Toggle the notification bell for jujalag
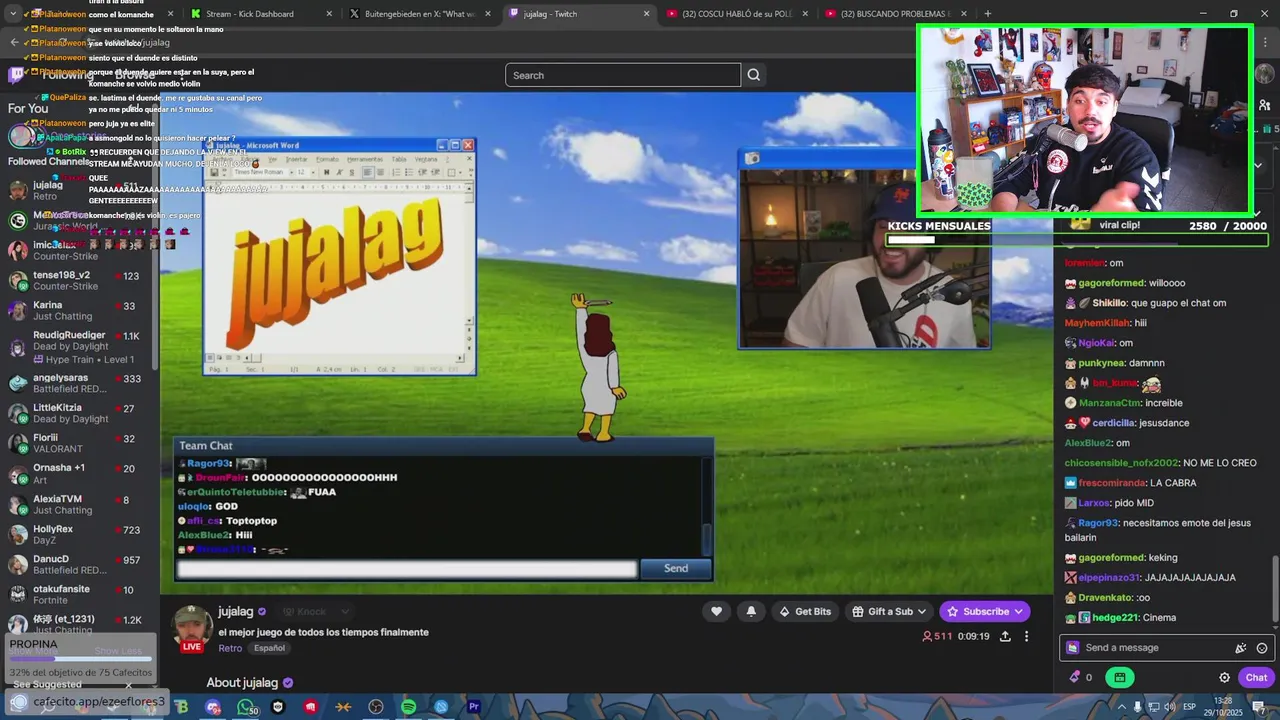Screen dimensions: 1280x720 pos(751,611)
